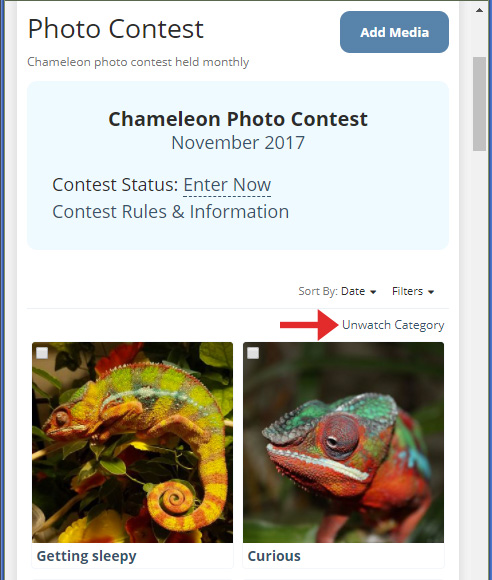Expand the Filters dropdown
This screenshot has height=580, width=492.
[x=413, y=291]
